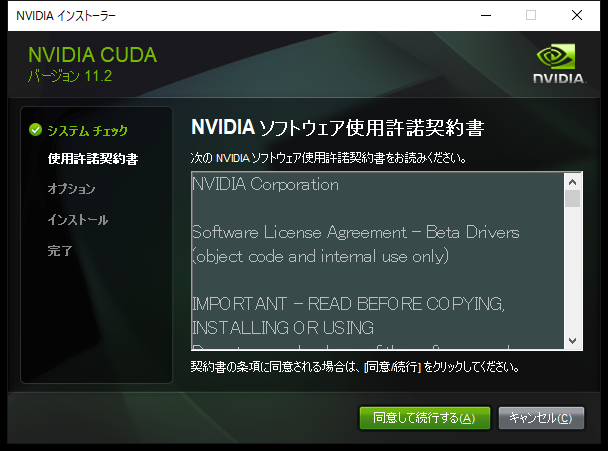
Task: Select the システム チェック step
Action: click(87, 130)
